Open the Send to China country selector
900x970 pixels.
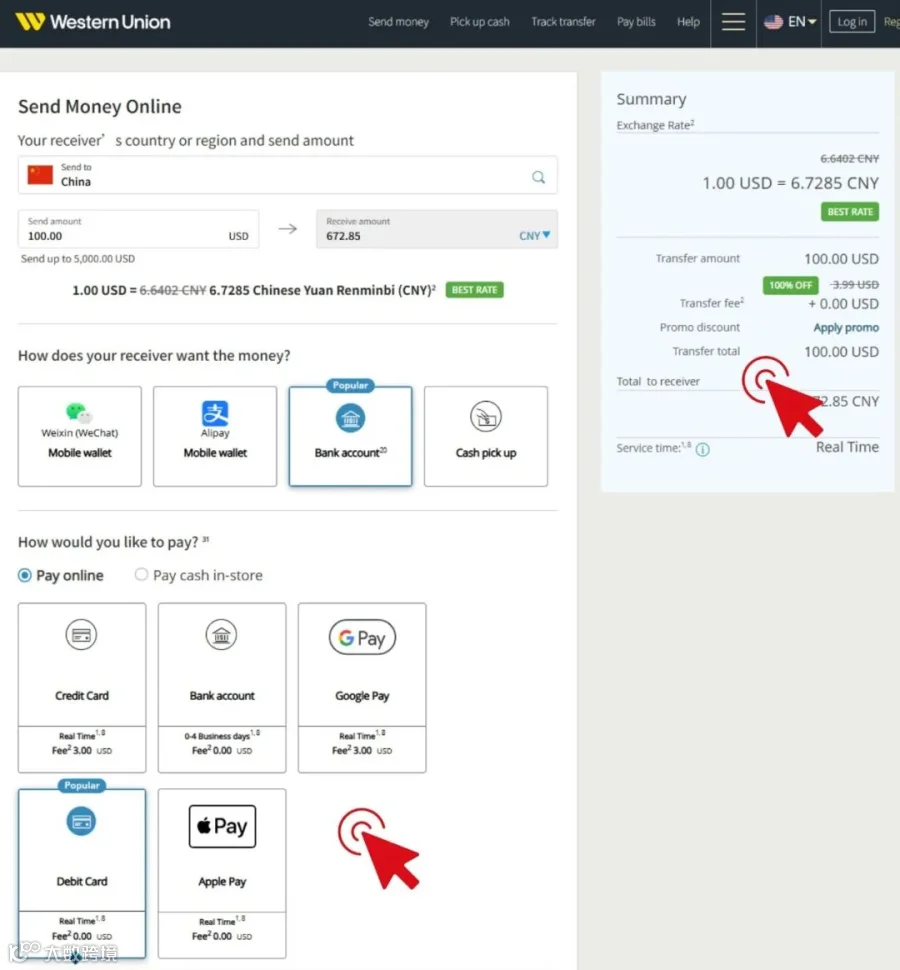pos(288,175)
